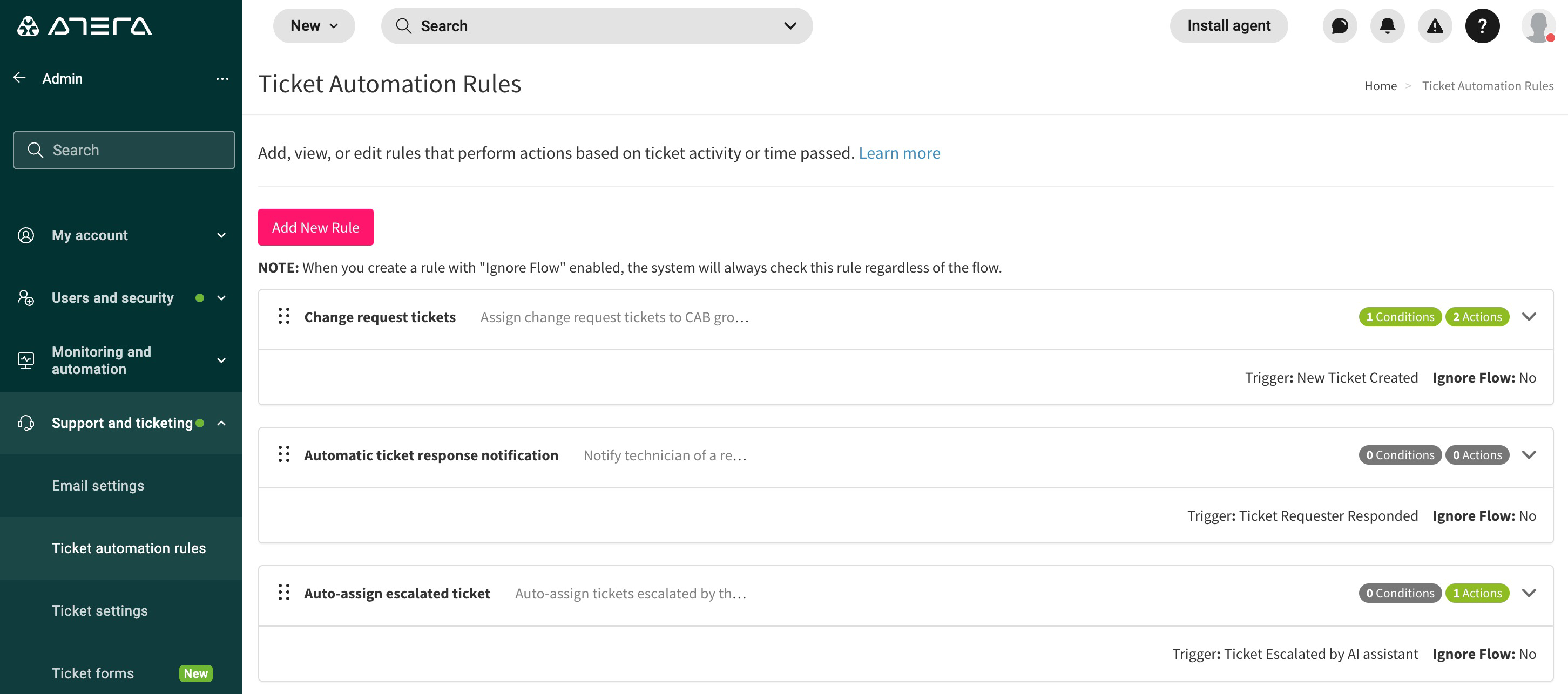Open the notifications bell
1568x694 pixels.
(x=1387, y=26)
